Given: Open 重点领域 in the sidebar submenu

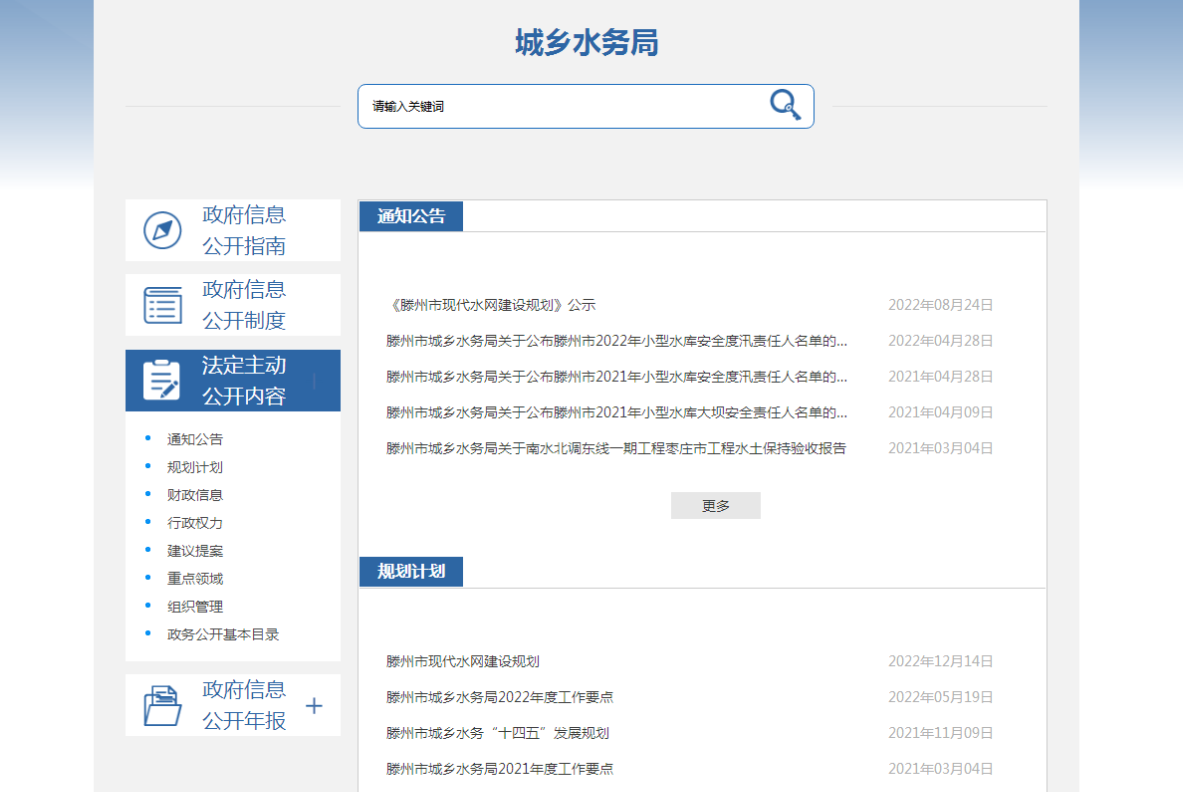Looking at the screenshot, I should [x=195, y=579].
